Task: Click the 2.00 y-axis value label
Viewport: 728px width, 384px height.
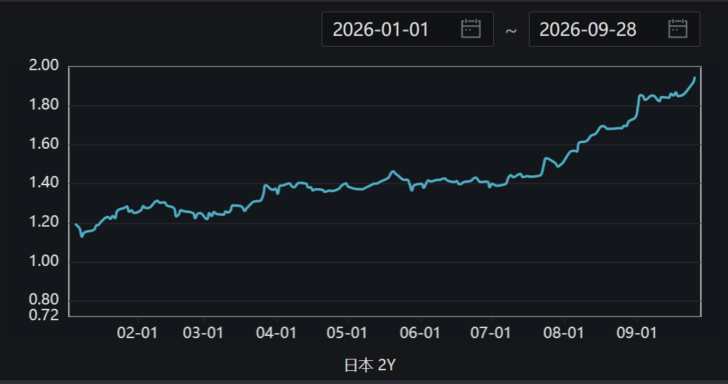Action: click(44, 65)
